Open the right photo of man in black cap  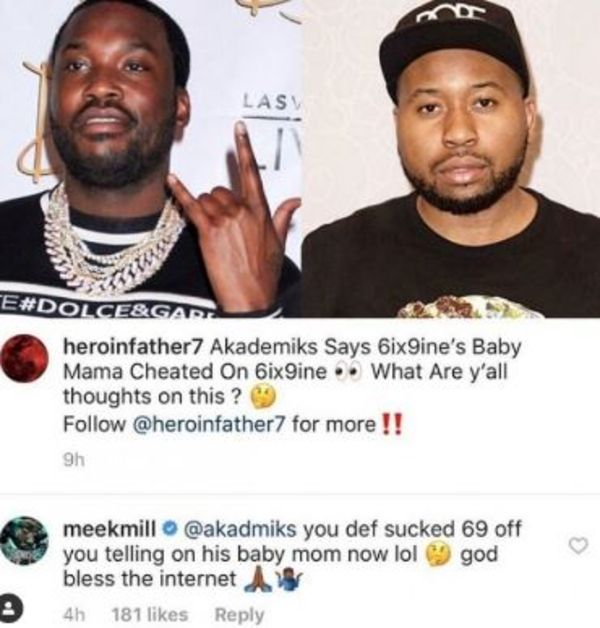click(451, 158)
